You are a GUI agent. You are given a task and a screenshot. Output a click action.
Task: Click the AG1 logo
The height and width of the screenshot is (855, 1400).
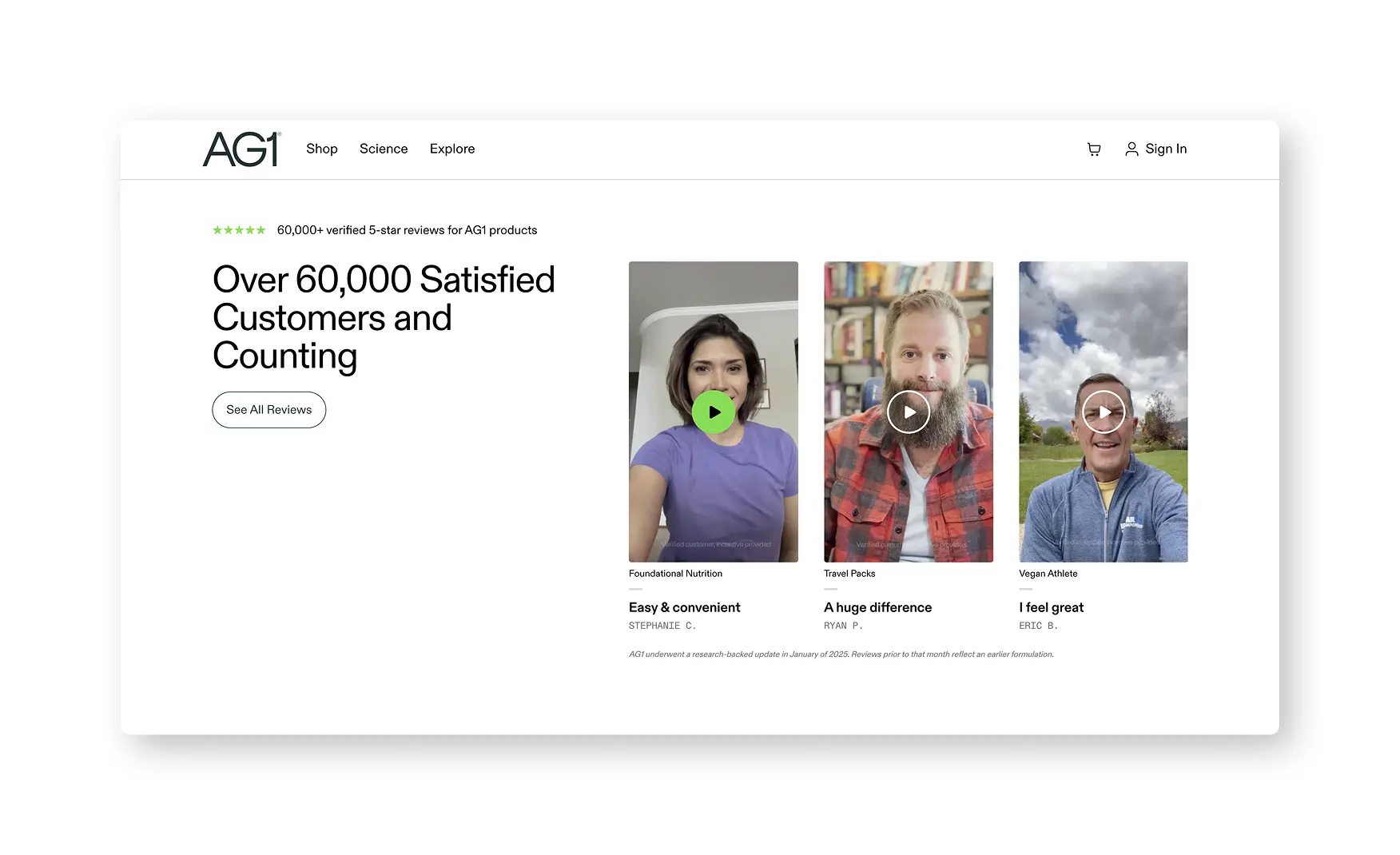(242, 149)
